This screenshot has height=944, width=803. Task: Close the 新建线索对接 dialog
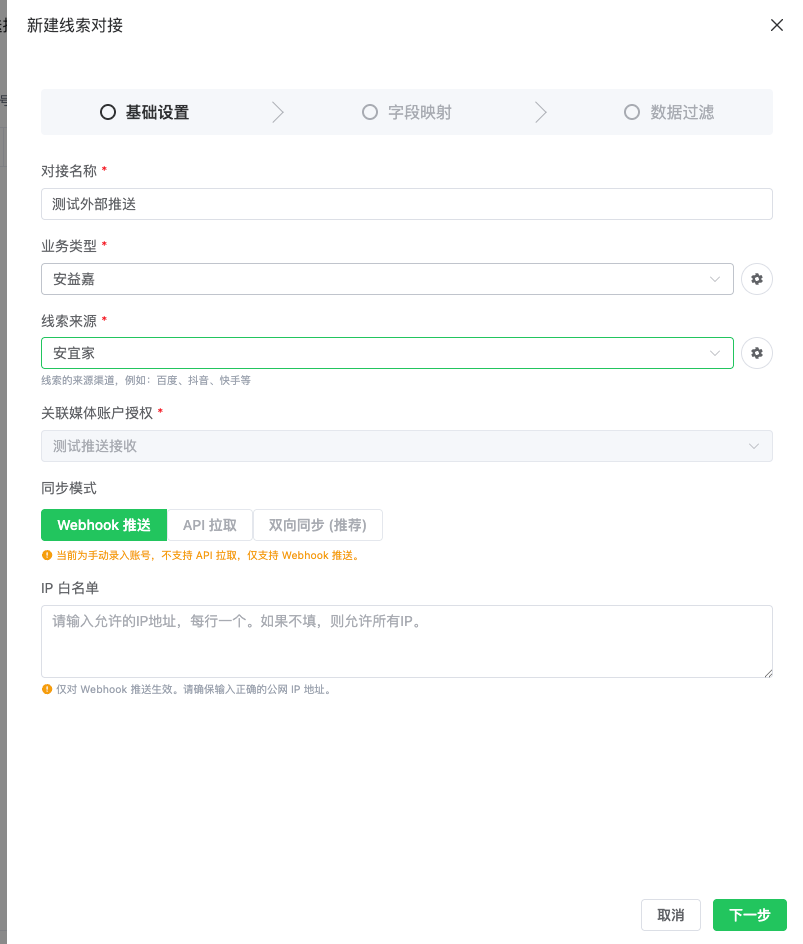tap(777, 25)
